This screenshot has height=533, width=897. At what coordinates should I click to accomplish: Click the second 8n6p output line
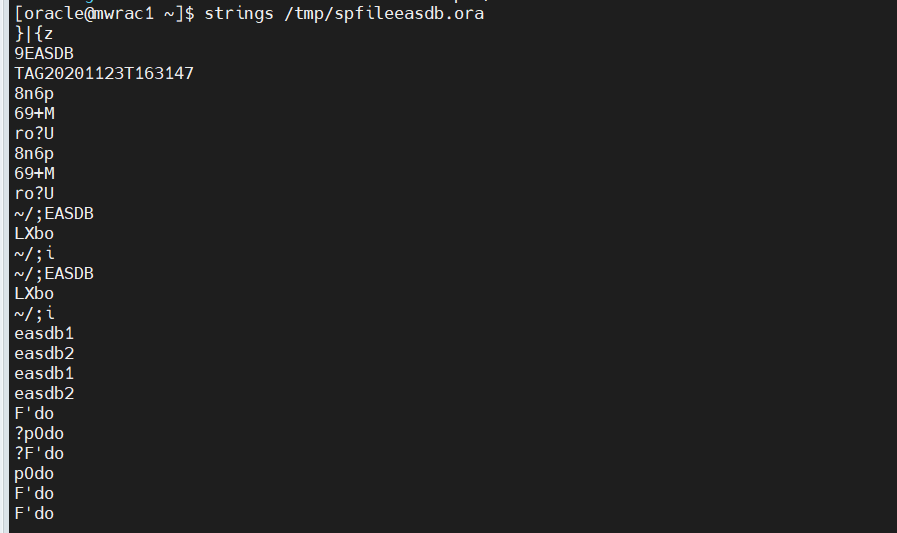[x=34, y=154]
